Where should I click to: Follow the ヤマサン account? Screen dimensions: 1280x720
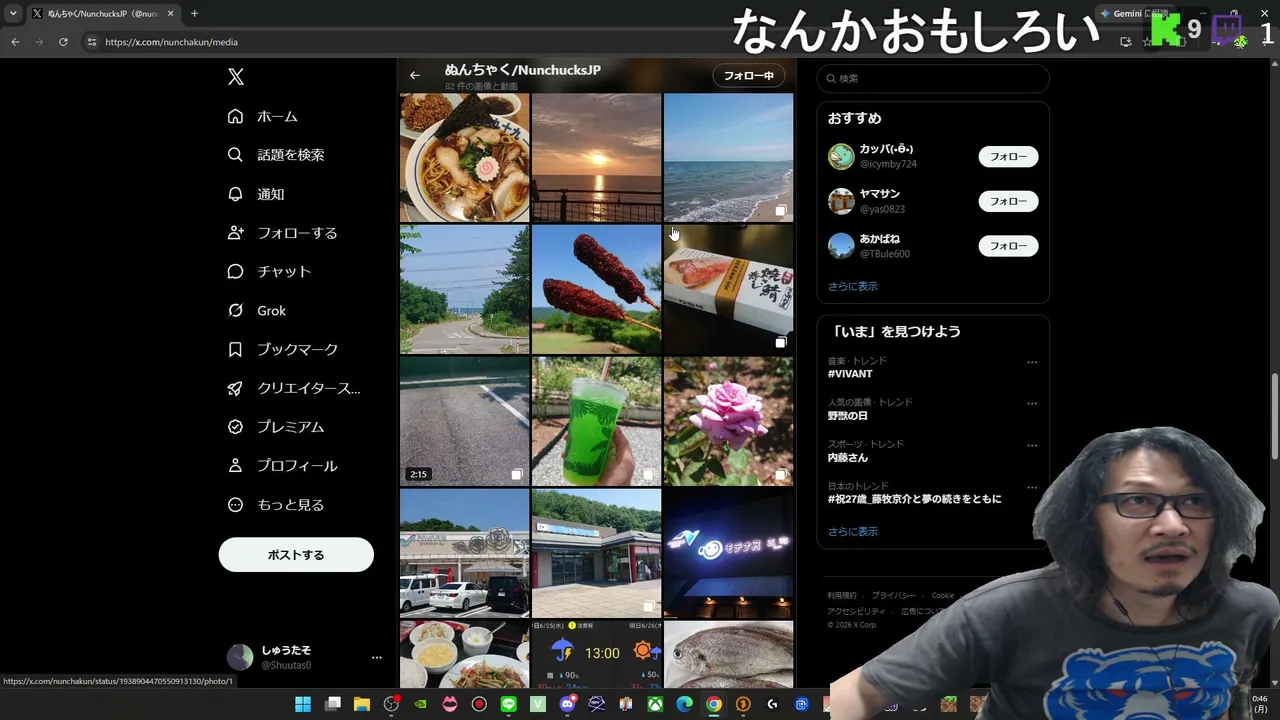tap(1008, 201)
